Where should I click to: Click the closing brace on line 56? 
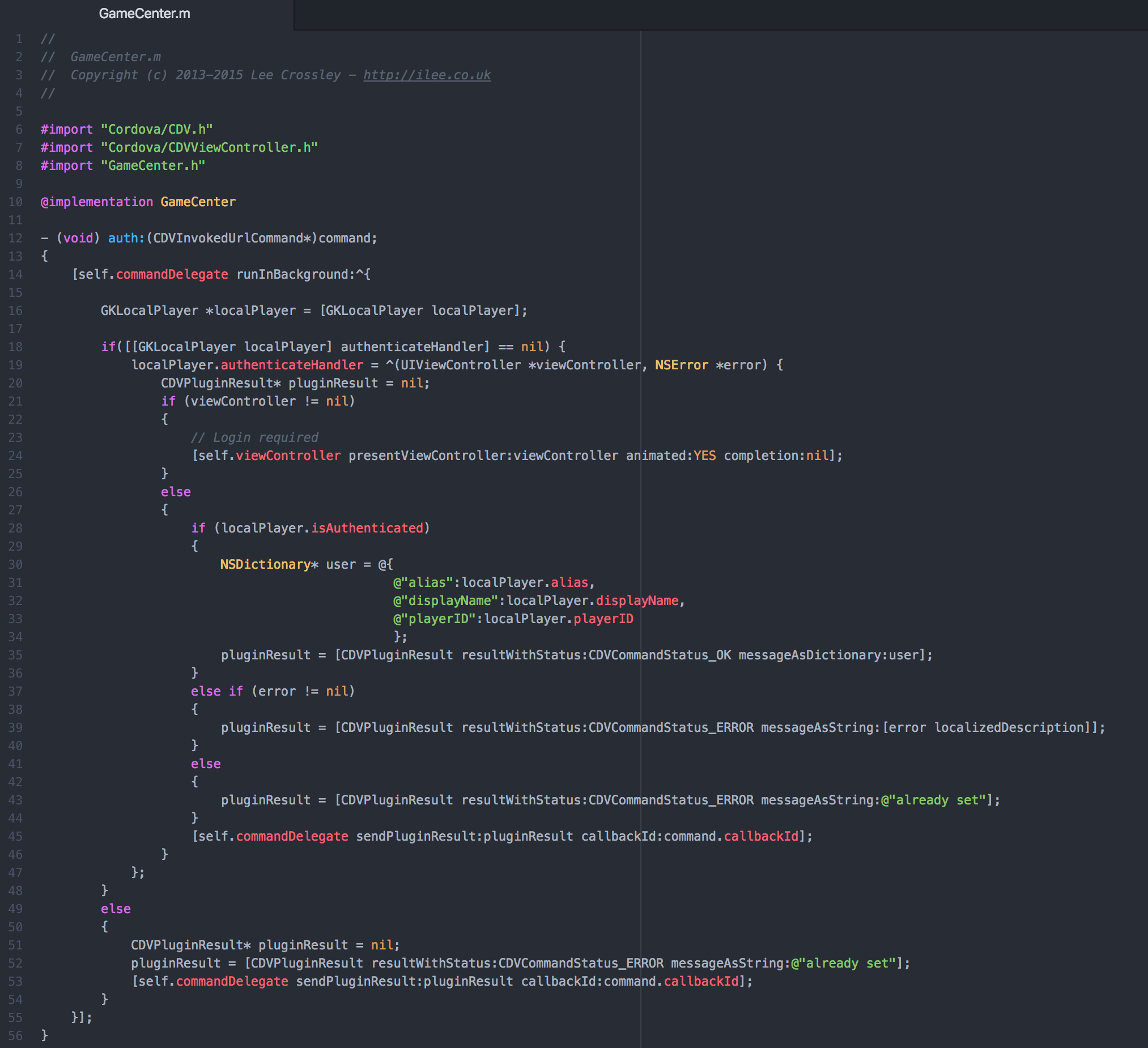(x=45, y=1035)
